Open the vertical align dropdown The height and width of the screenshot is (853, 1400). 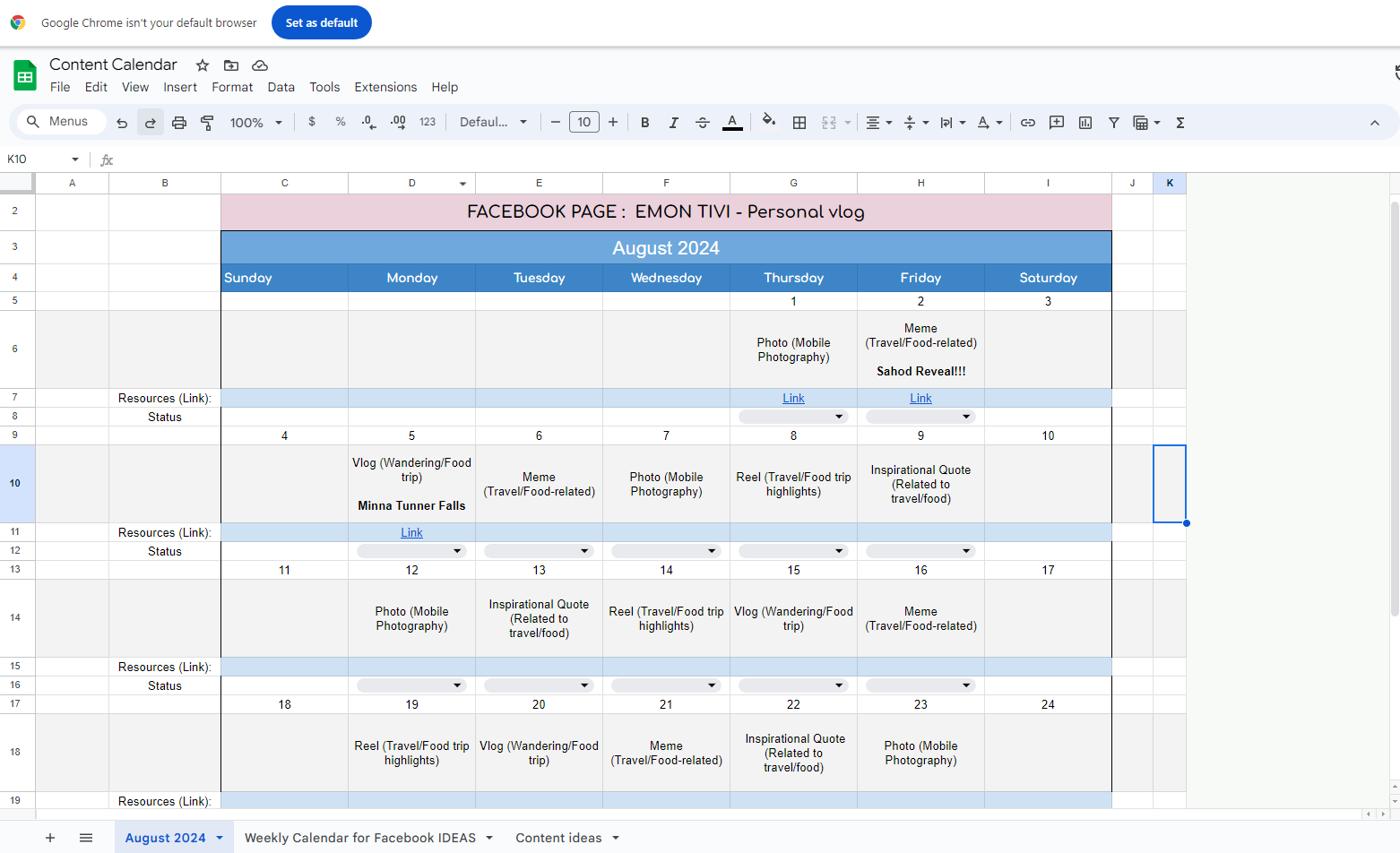pyautogui.click(x=916, y=123)
